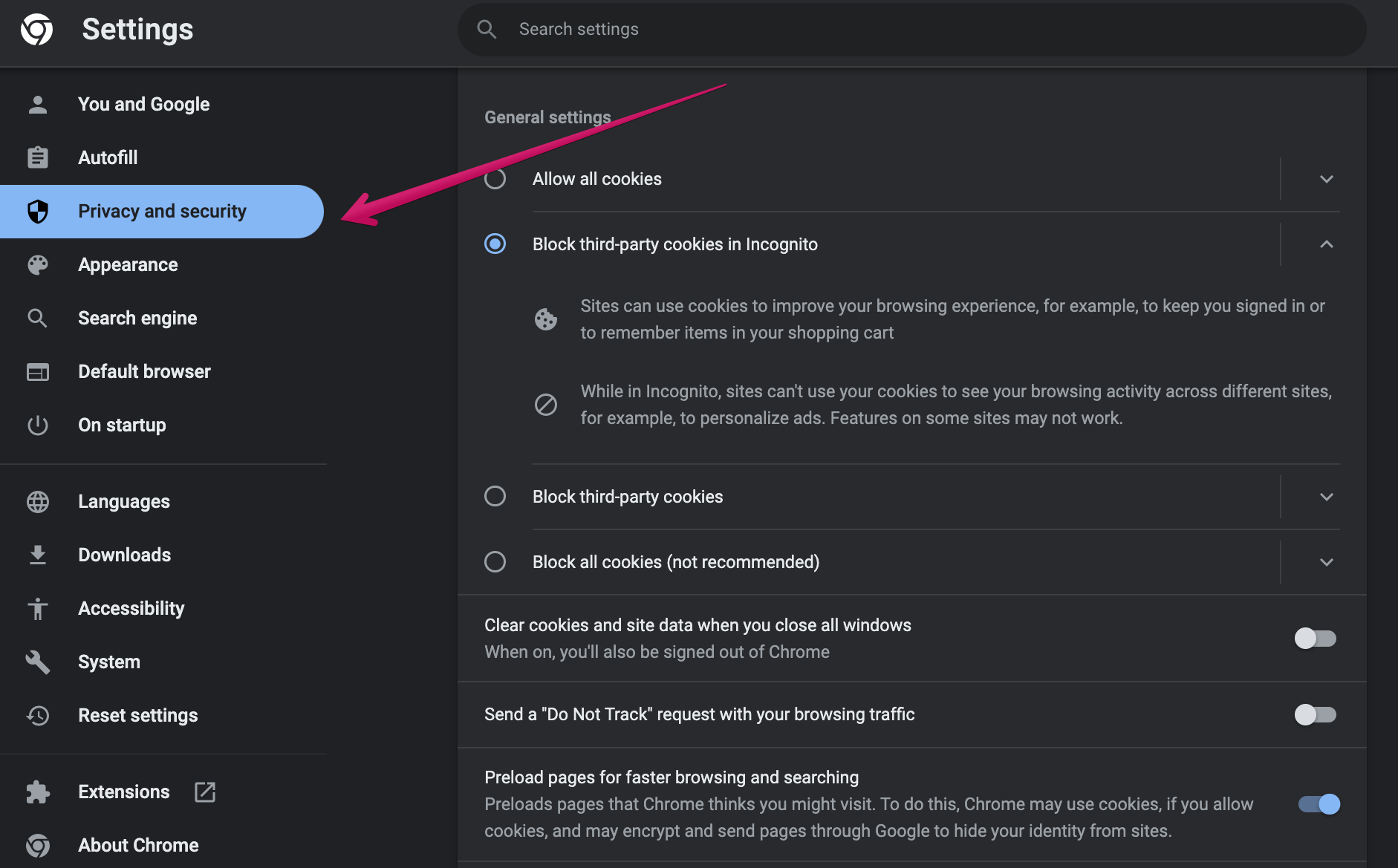Click the Block all cookies (not recommended) label
The height and width of the screenshot is (868, 1398).
click(676, 562)
